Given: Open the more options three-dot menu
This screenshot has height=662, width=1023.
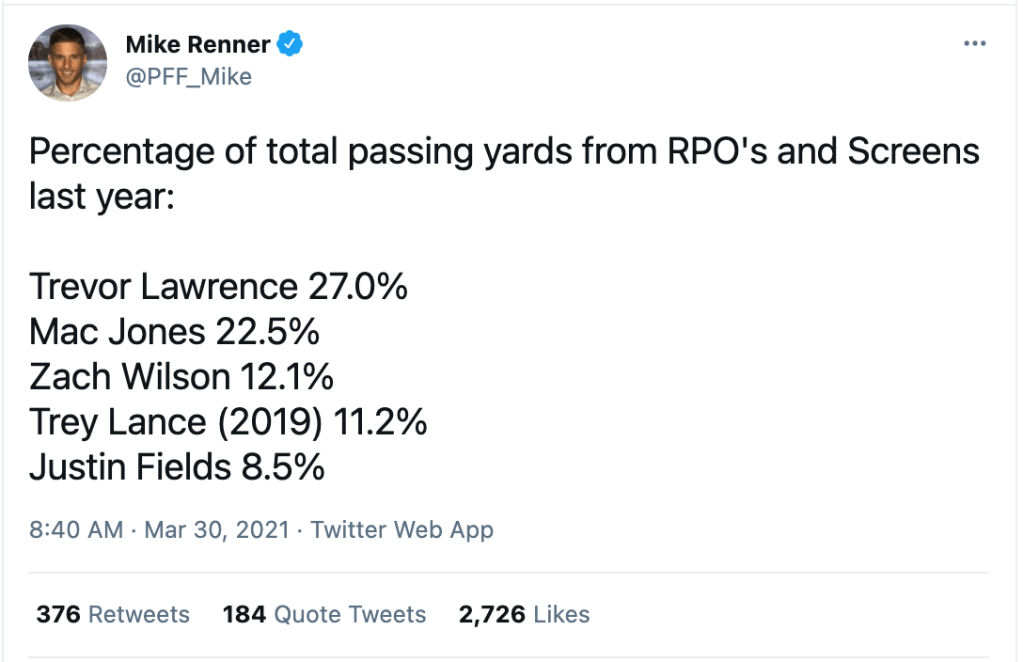Looking at the screenshot, I should pos(974,45).
